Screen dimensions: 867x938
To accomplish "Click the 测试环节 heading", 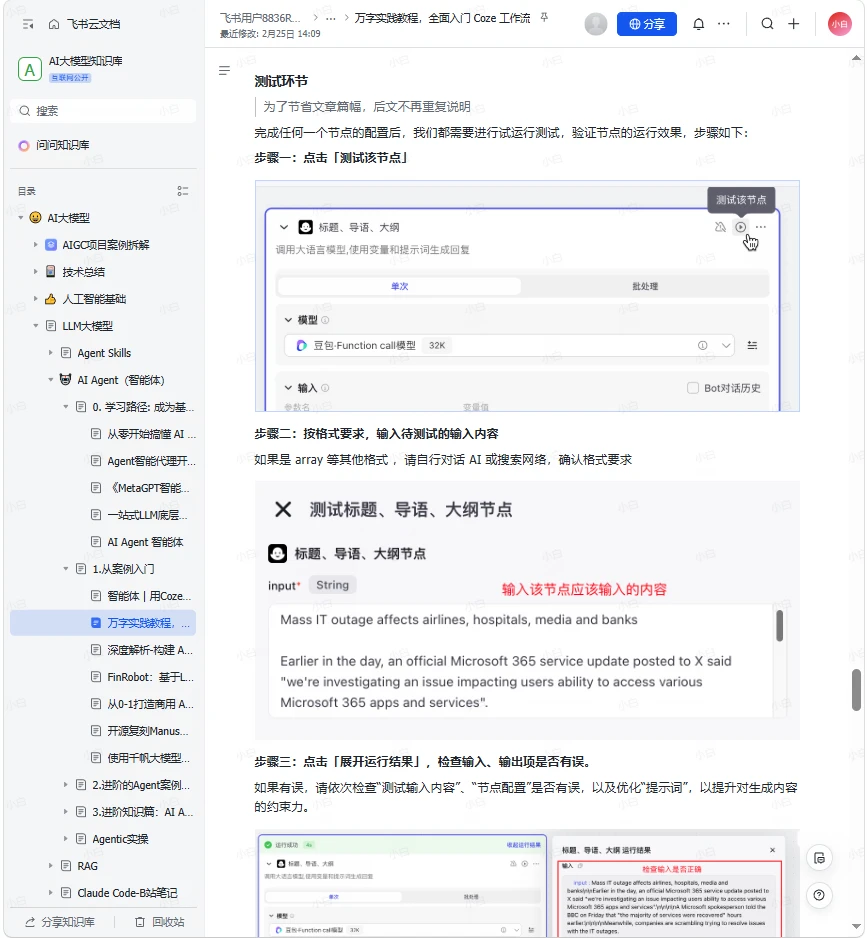I will 281,81.
